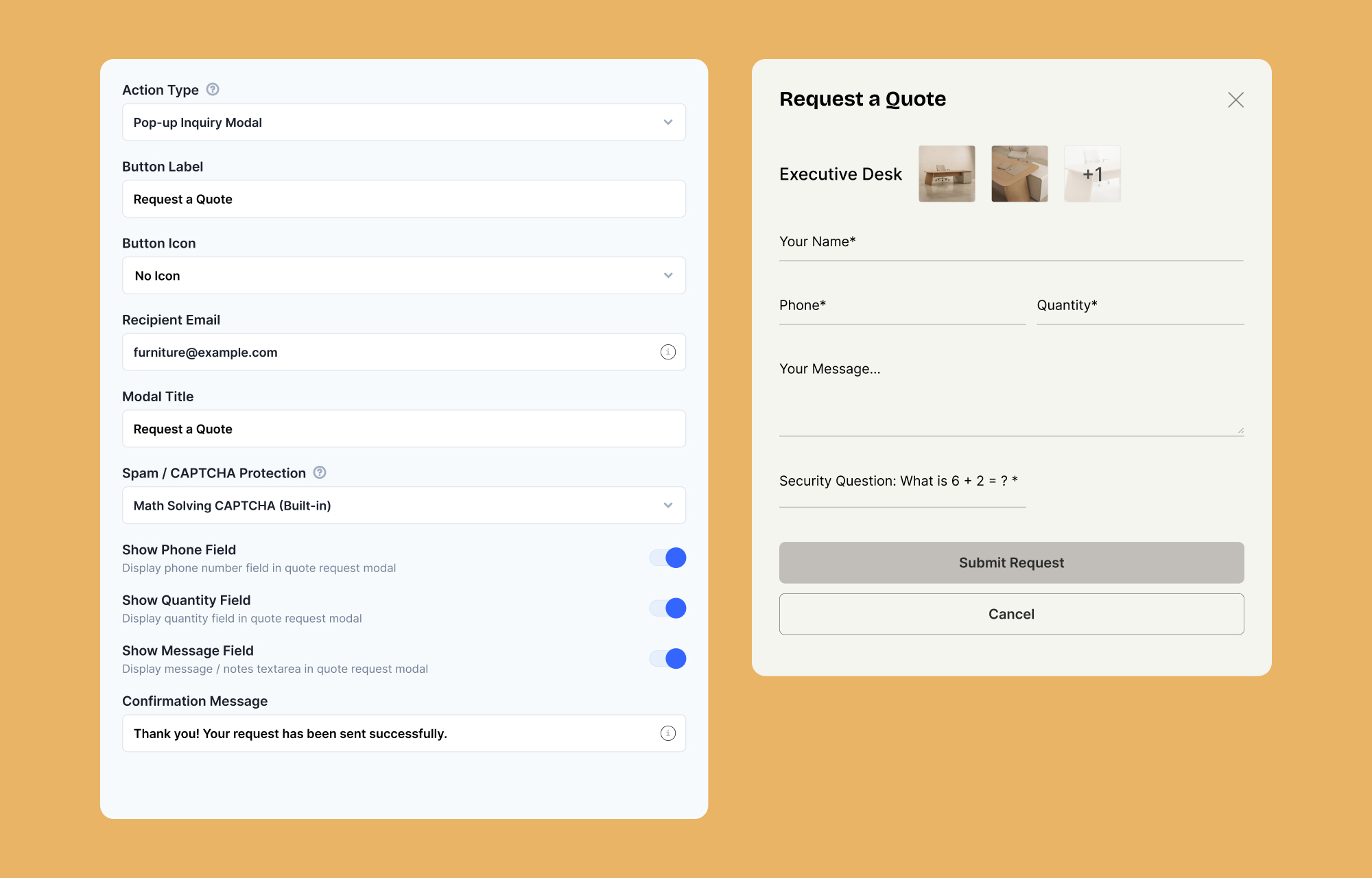
Task: Close the Request a Quote modal
Action: pos(1235,99)
